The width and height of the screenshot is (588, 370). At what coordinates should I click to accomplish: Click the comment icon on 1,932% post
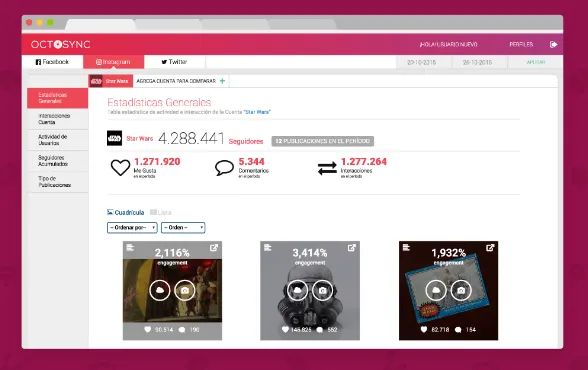tap(458, 330)
